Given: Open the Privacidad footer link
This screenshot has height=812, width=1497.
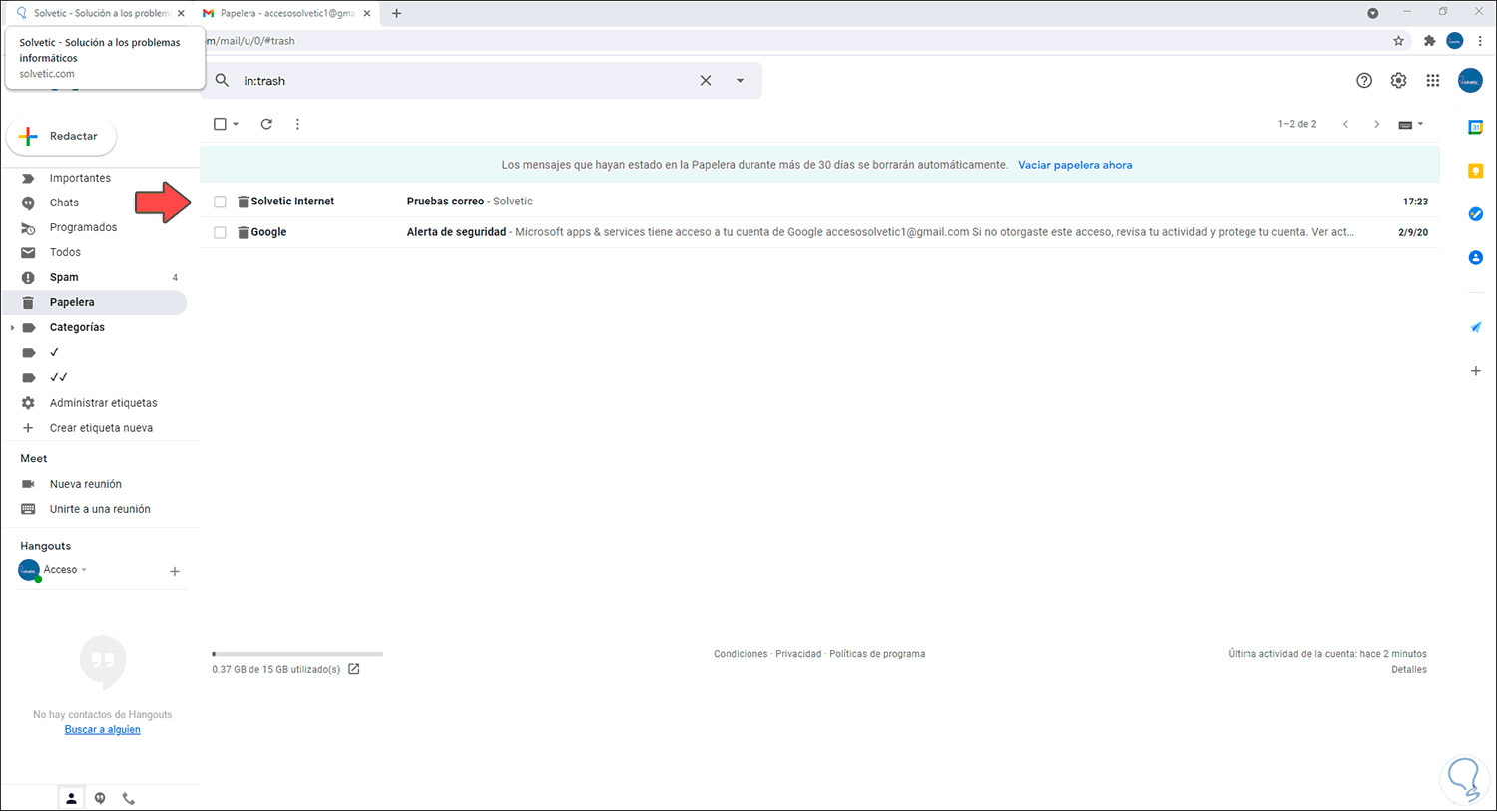Looking at the screenshot, I should pos(798,654).
